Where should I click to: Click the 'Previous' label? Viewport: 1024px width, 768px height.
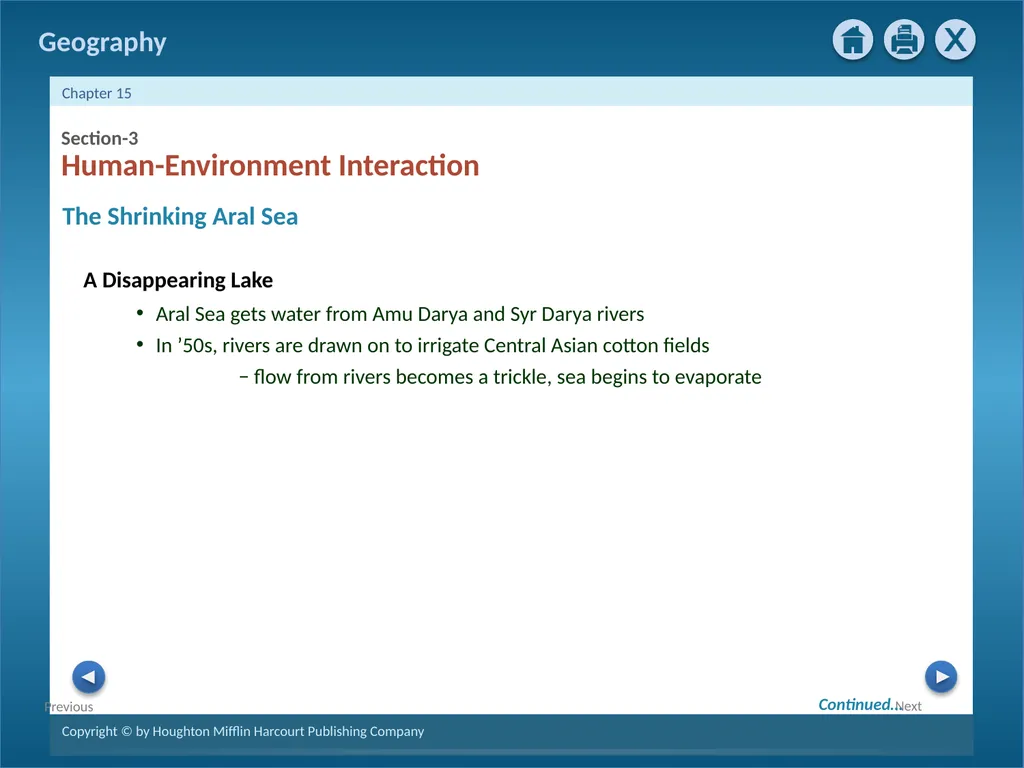[69, 707]
